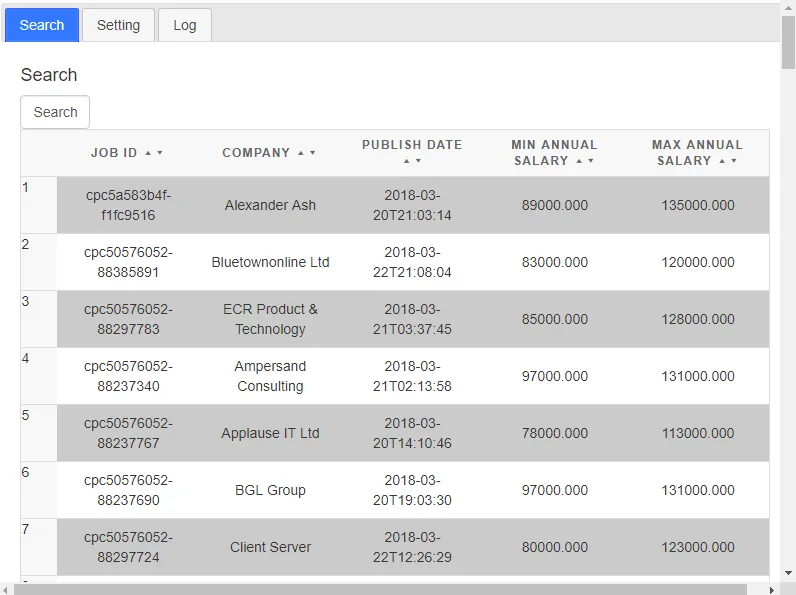Image resolution: width=796 pixels, height=595 pixels.
Task: Click JOB ID column header
Action: pyautogui.click(x=128, y=153)
